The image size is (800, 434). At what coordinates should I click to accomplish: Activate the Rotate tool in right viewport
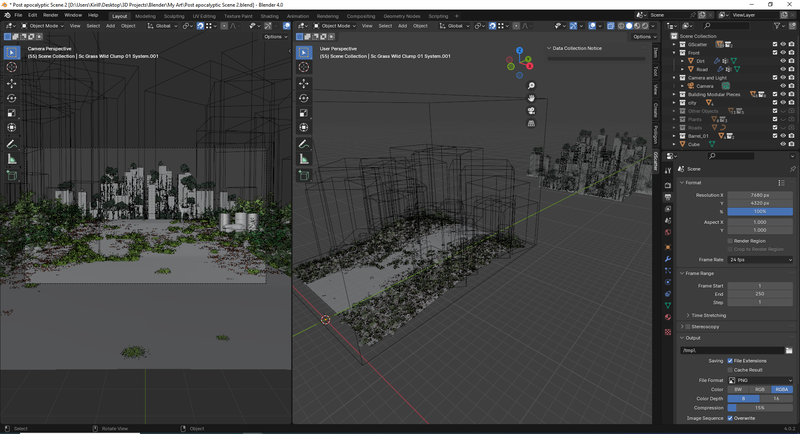(x=305, y=98)
